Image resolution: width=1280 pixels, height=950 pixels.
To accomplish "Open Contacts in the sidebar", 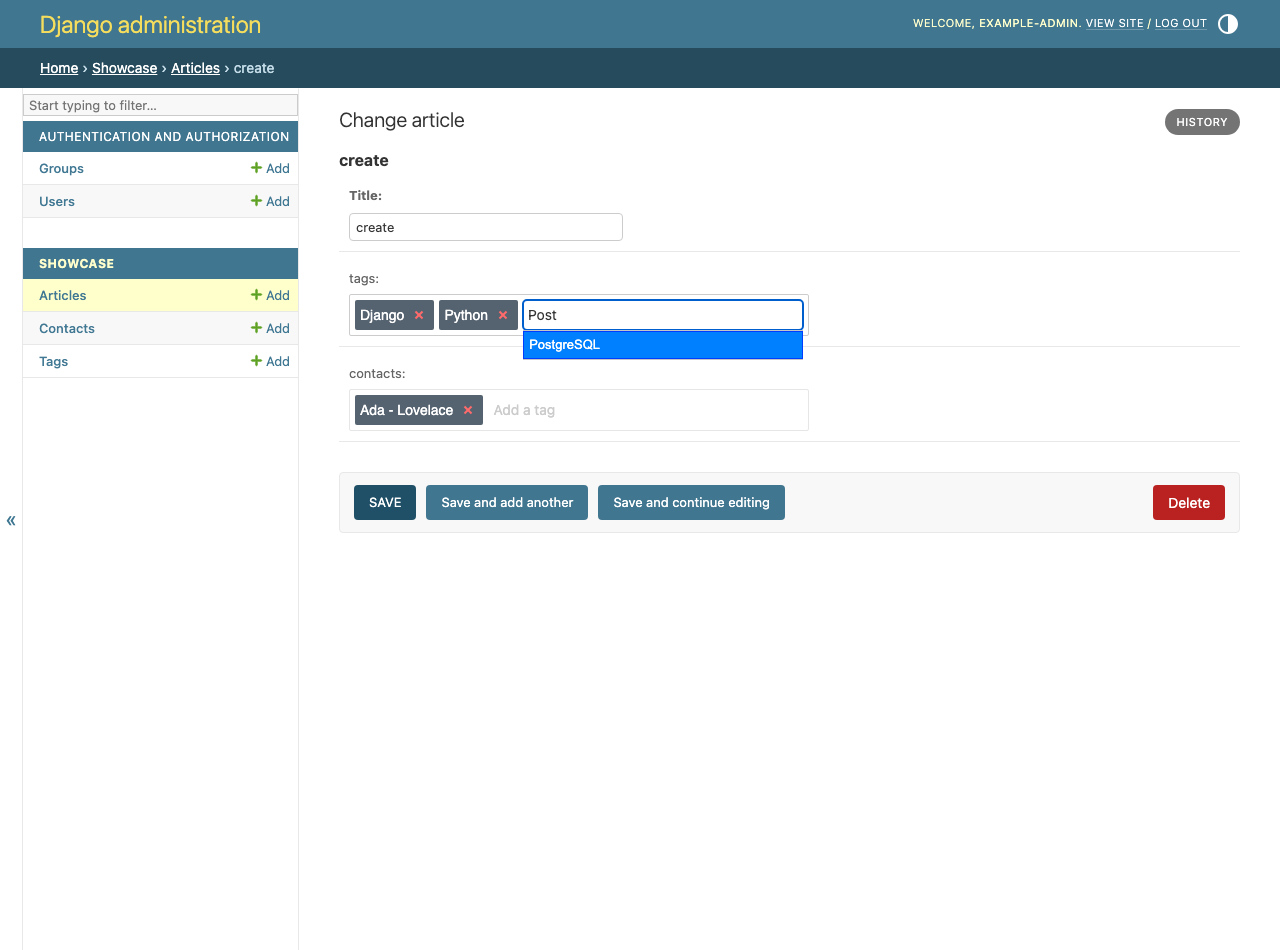I will click(67, 328).
